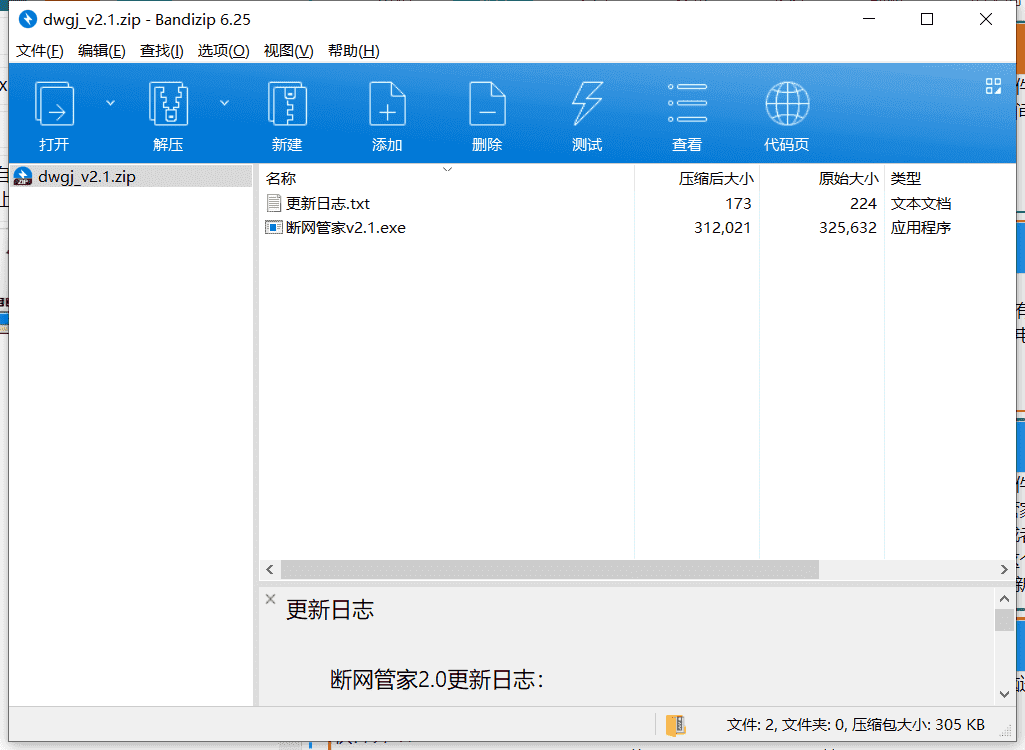This screenshot has height=750, width=1025.
Task: Click the 更新日志 preview heading
Action: coord(329,610)
